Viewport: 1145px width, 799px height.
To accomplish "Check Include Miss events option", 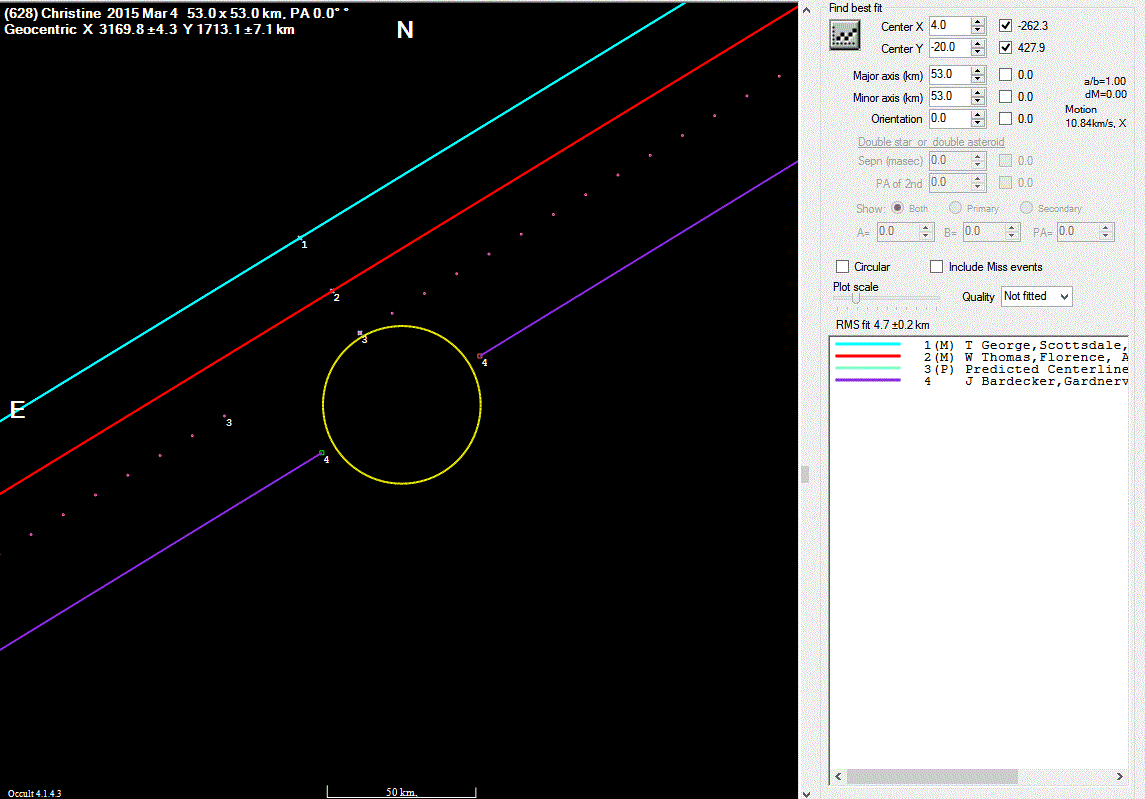I will [x=937, y=267].
